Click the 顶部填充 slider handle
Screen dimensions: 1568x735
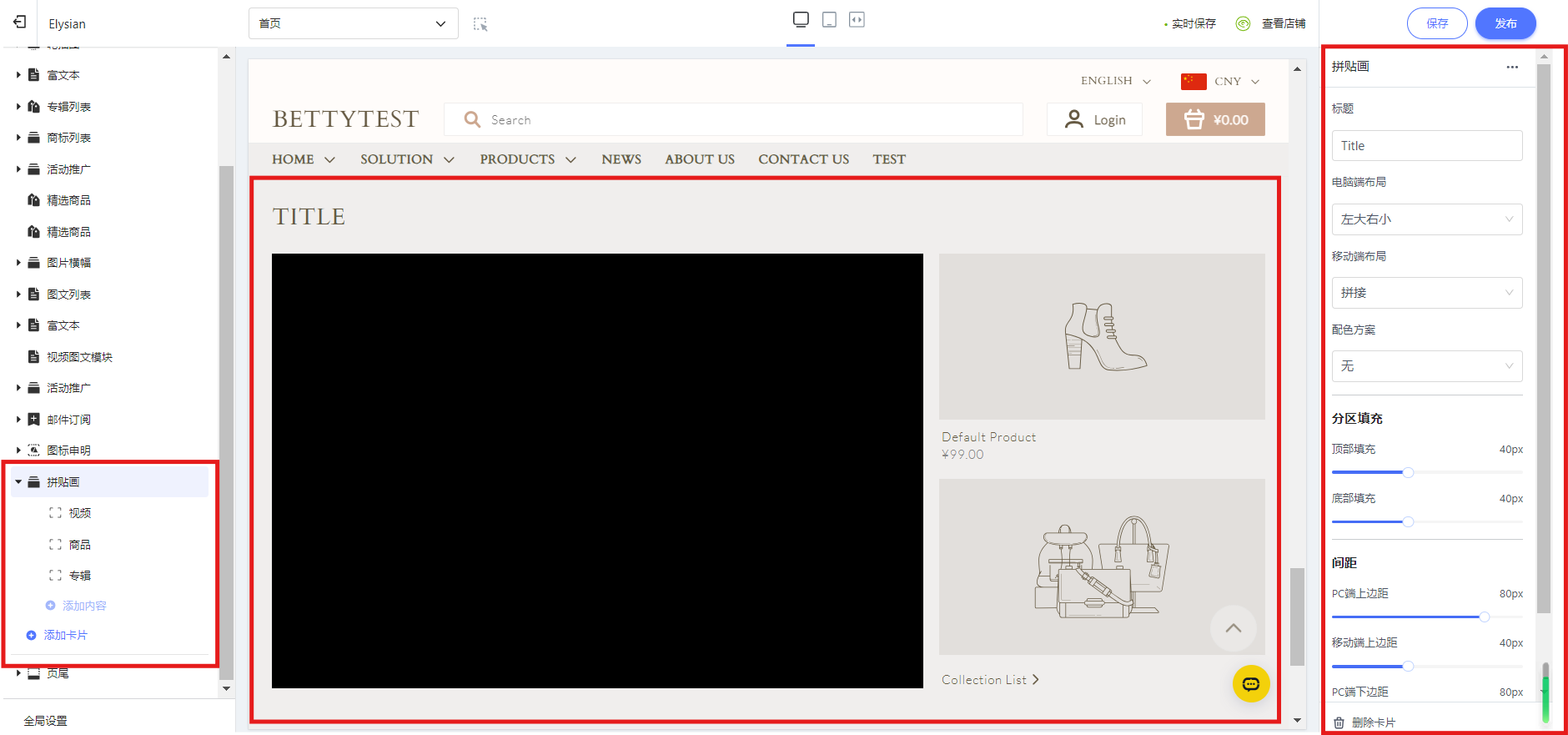(x=1408, y=473)
